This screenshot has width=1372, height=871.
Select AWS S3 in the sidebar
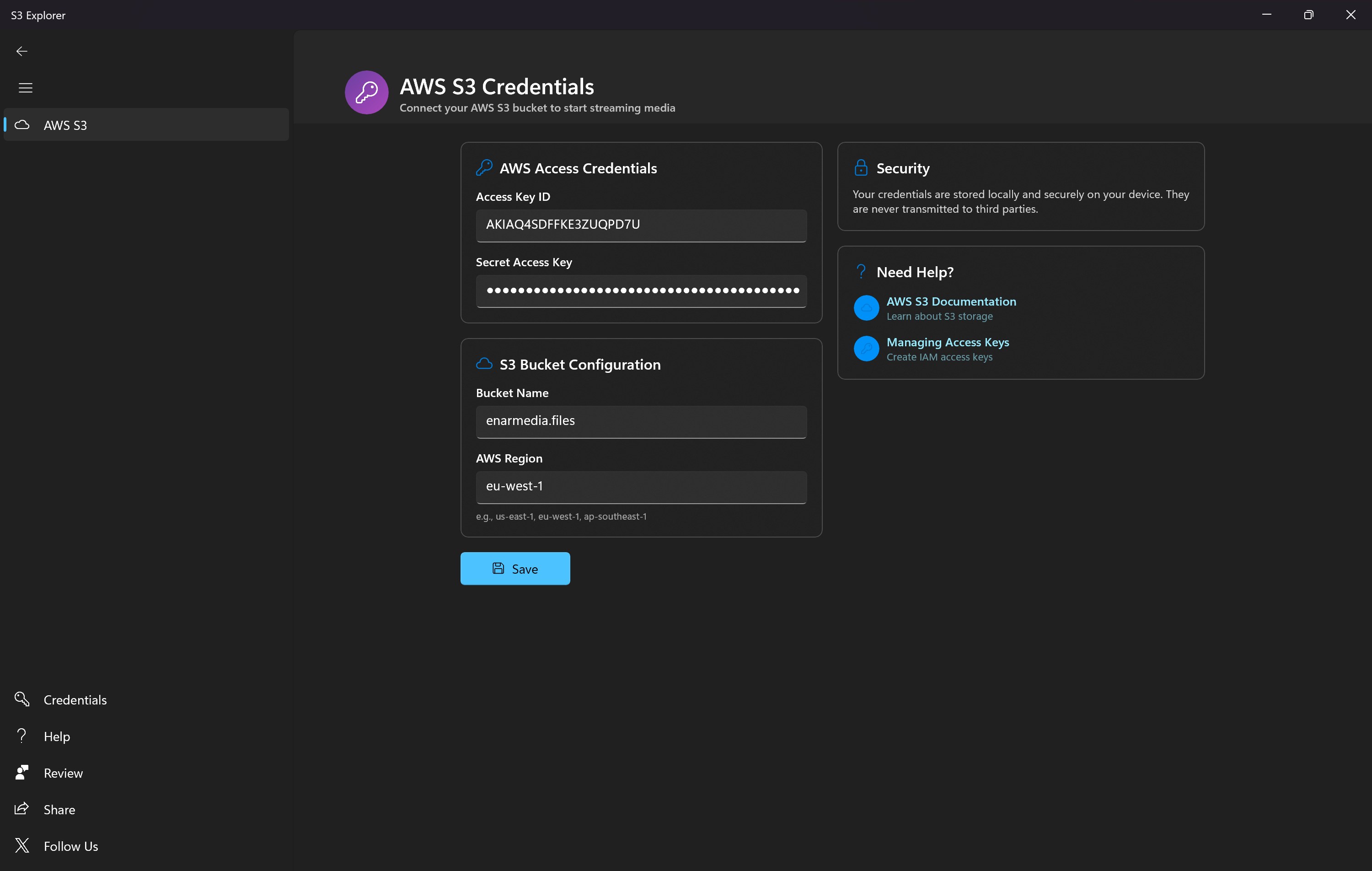pos(146,125)
